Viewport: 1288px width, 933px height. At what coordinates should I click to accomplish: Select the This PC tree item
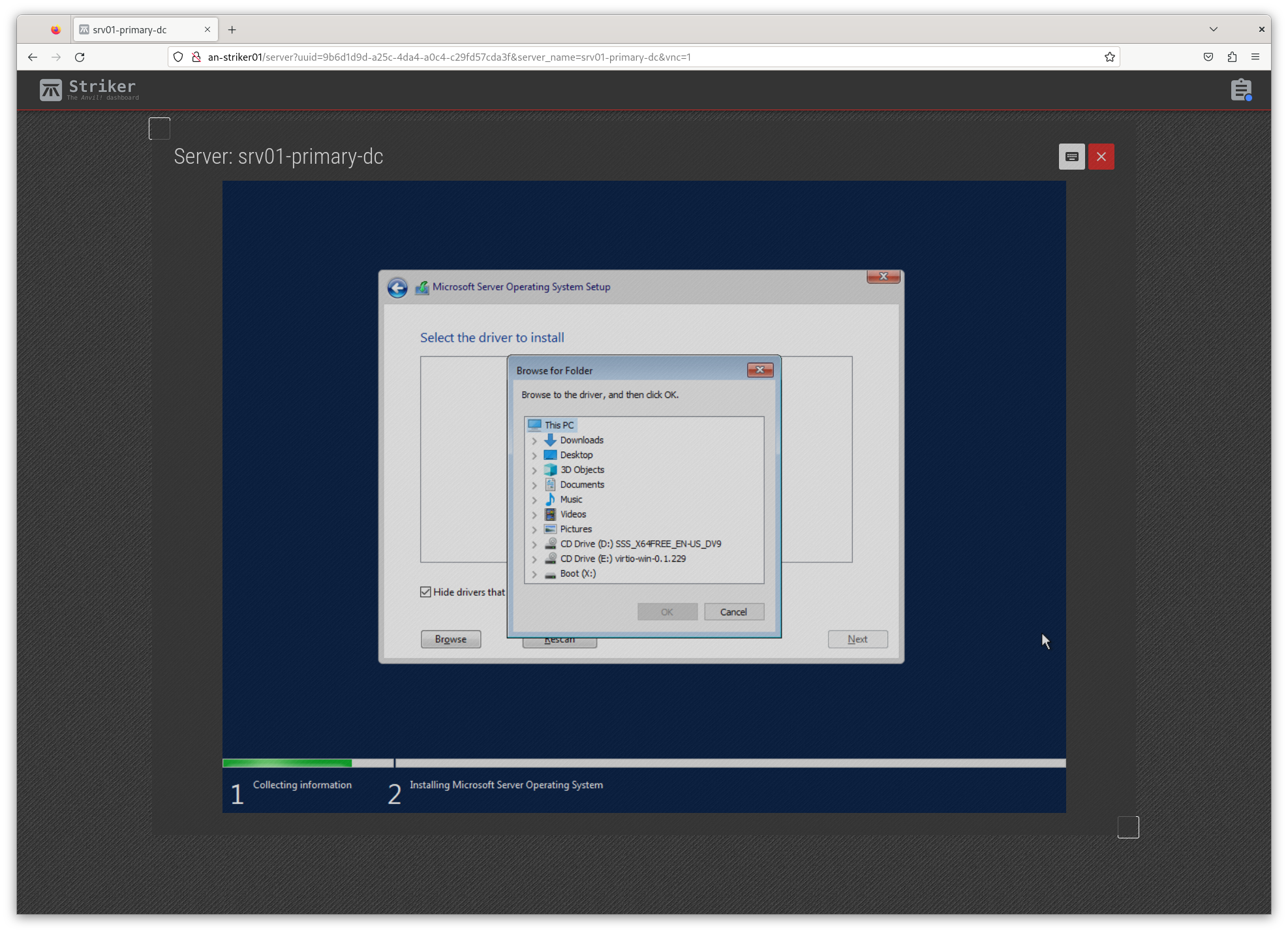click(x=552, y=425)
